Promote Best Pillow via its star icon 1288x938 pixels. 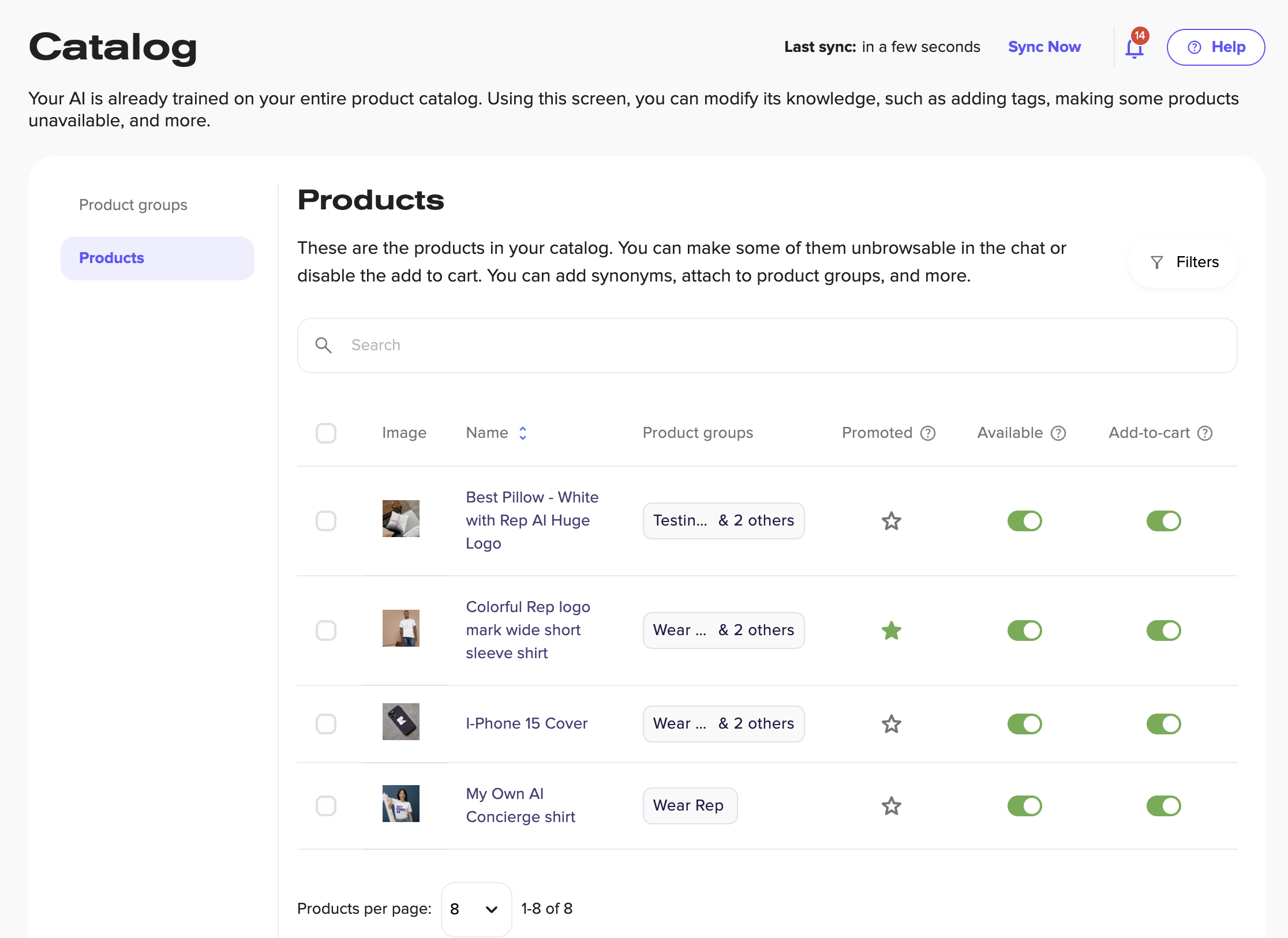(x=891, y=521)
